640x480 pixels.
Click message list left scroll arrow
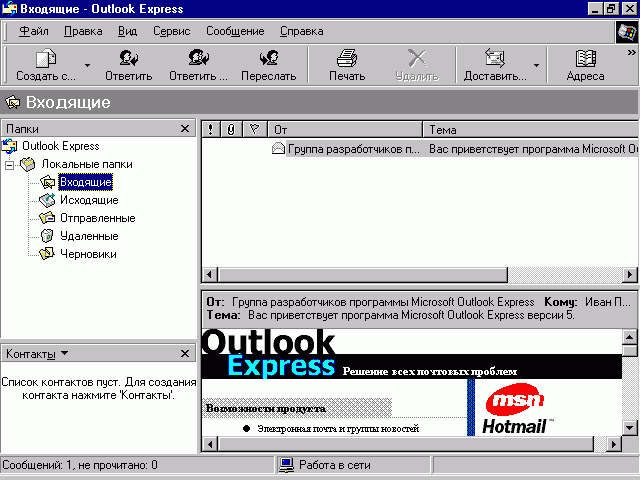tap(210, 275)
